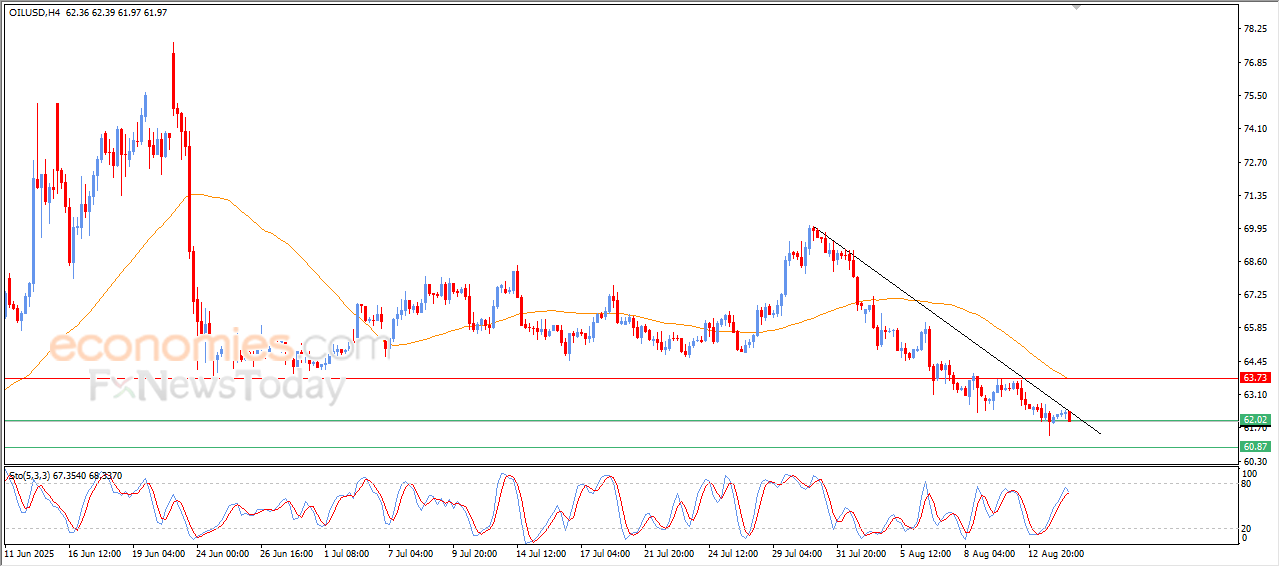Click the chart shift triangle marker
This screenshot has width=1280, height=567.
point(1076,7)
